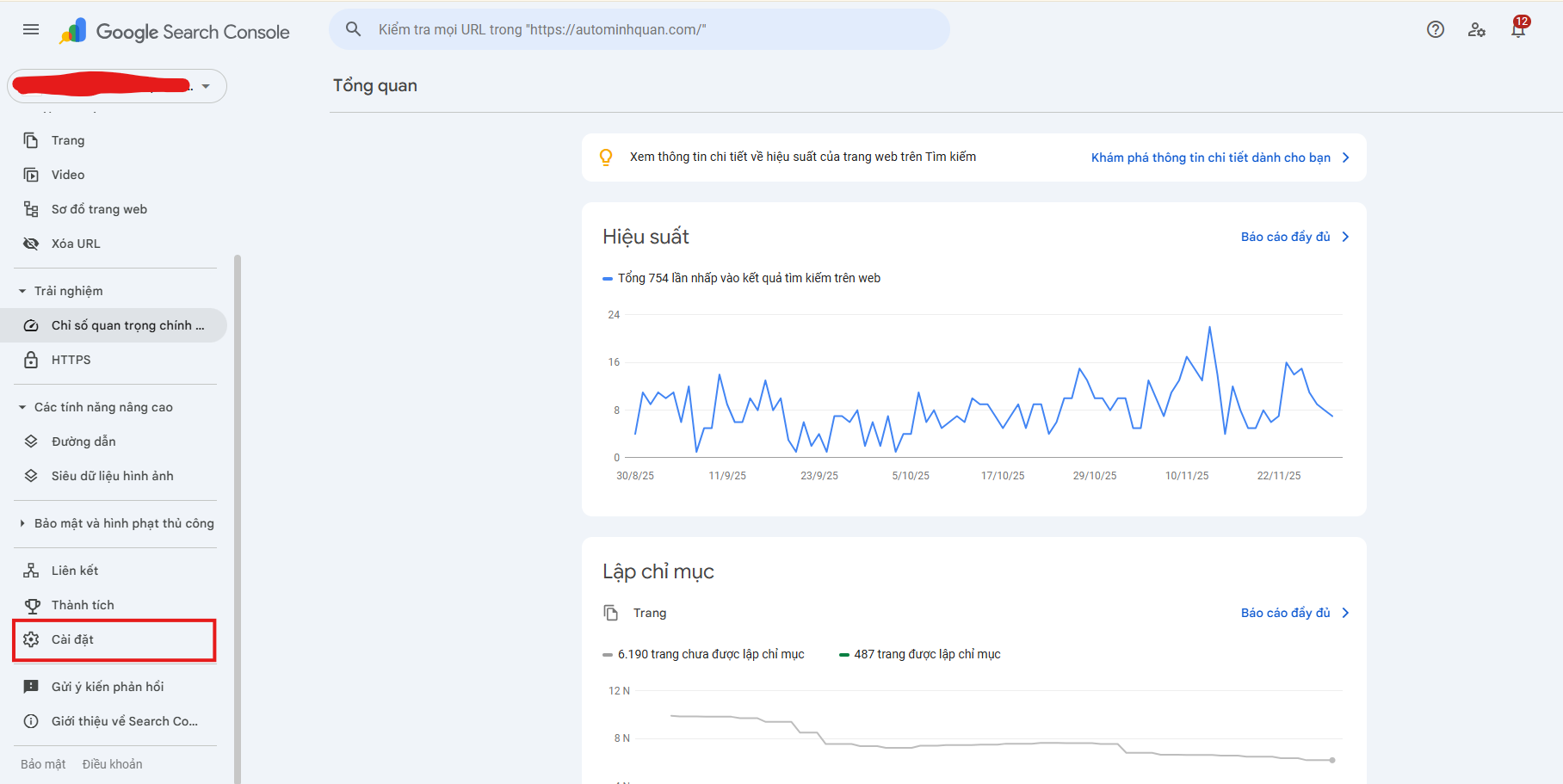Viewport: 1563px width, 784px height.
Task: Open the HTTPS report via its lock icon
Action: pos(31,359)
